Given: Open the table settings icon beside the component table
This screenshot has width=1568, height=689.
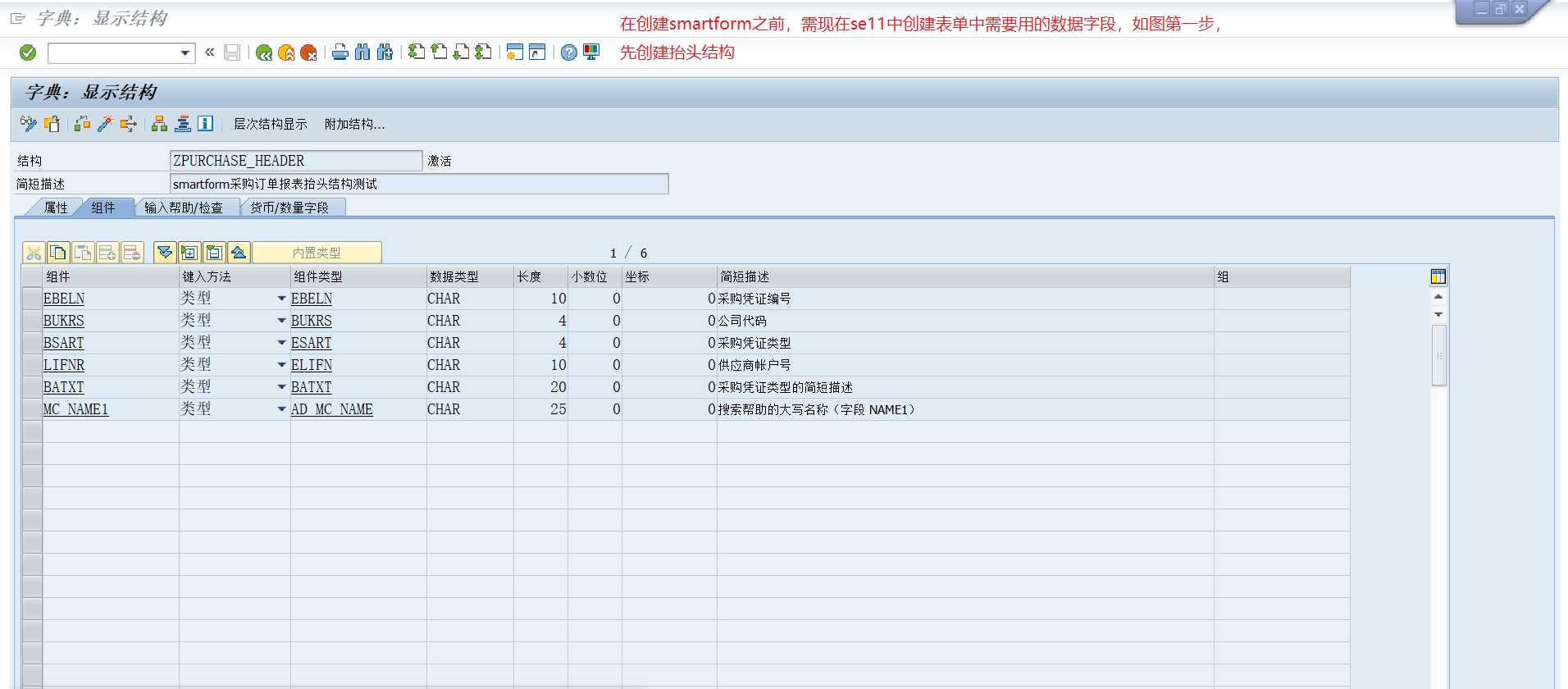Looking at the screenshot, I should click(x=1438, y=276).
